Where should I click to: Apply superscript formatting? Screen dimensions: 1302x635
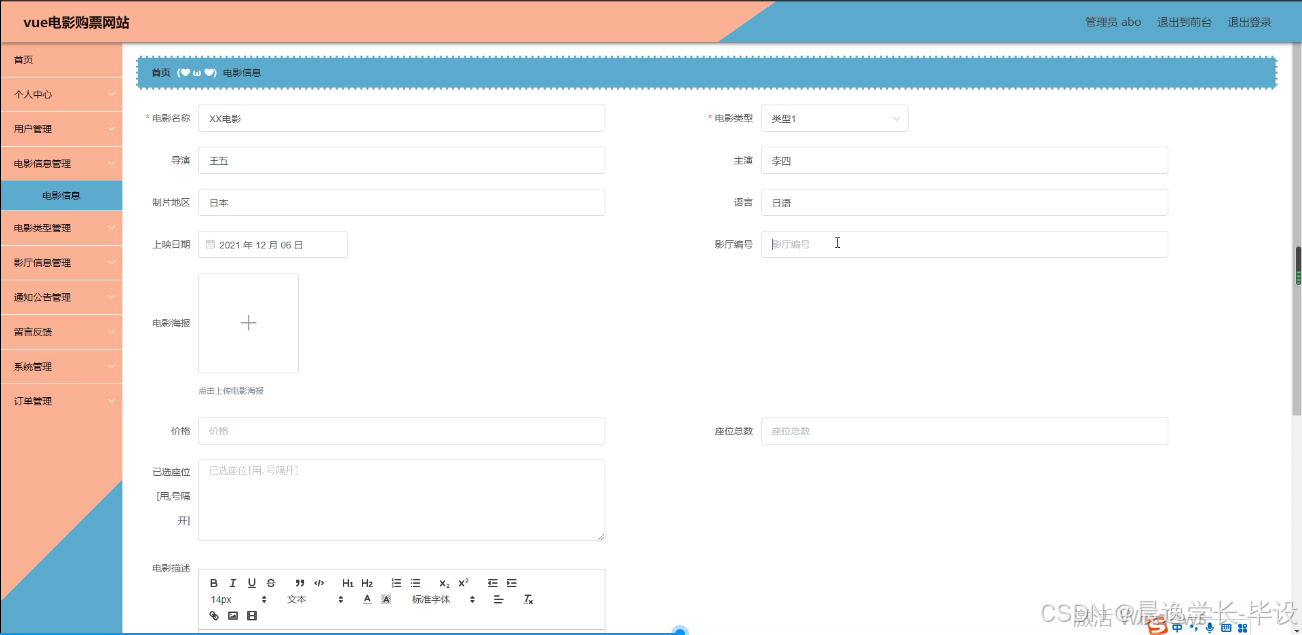pos(463,583)
